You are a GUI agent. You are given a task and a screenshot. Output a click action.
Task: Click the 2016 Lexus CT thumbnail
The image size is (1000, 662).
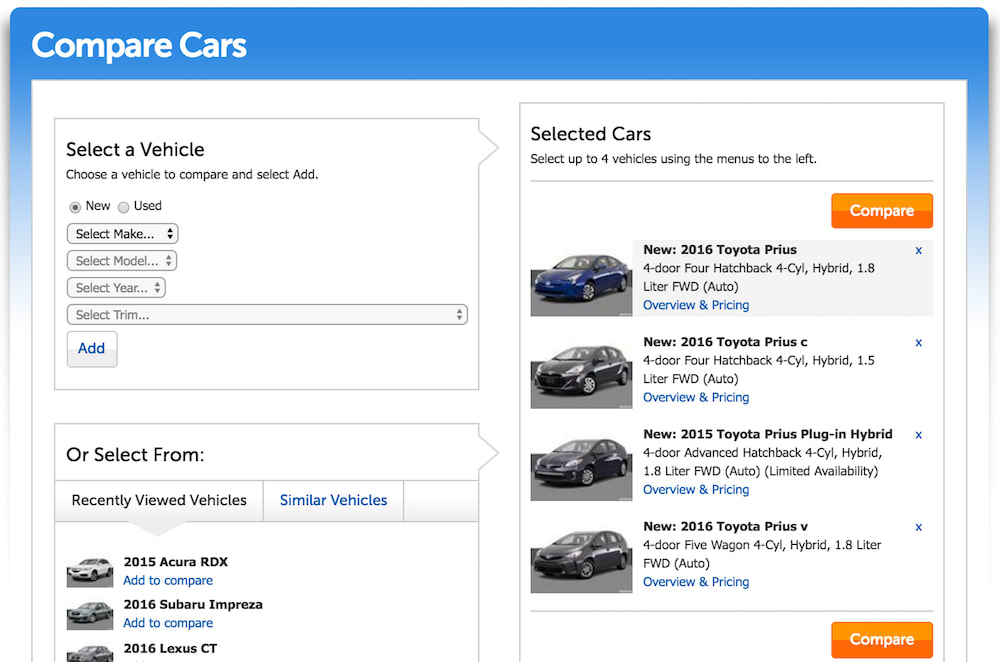[x=90, y=653]
